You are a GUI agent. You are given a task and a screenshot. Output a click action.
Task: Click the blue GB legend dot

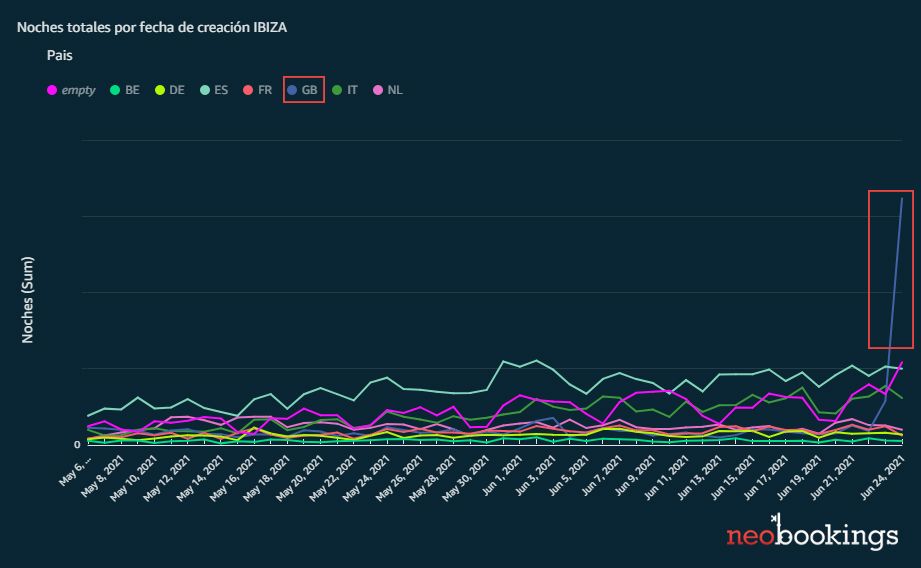(291, 90)
